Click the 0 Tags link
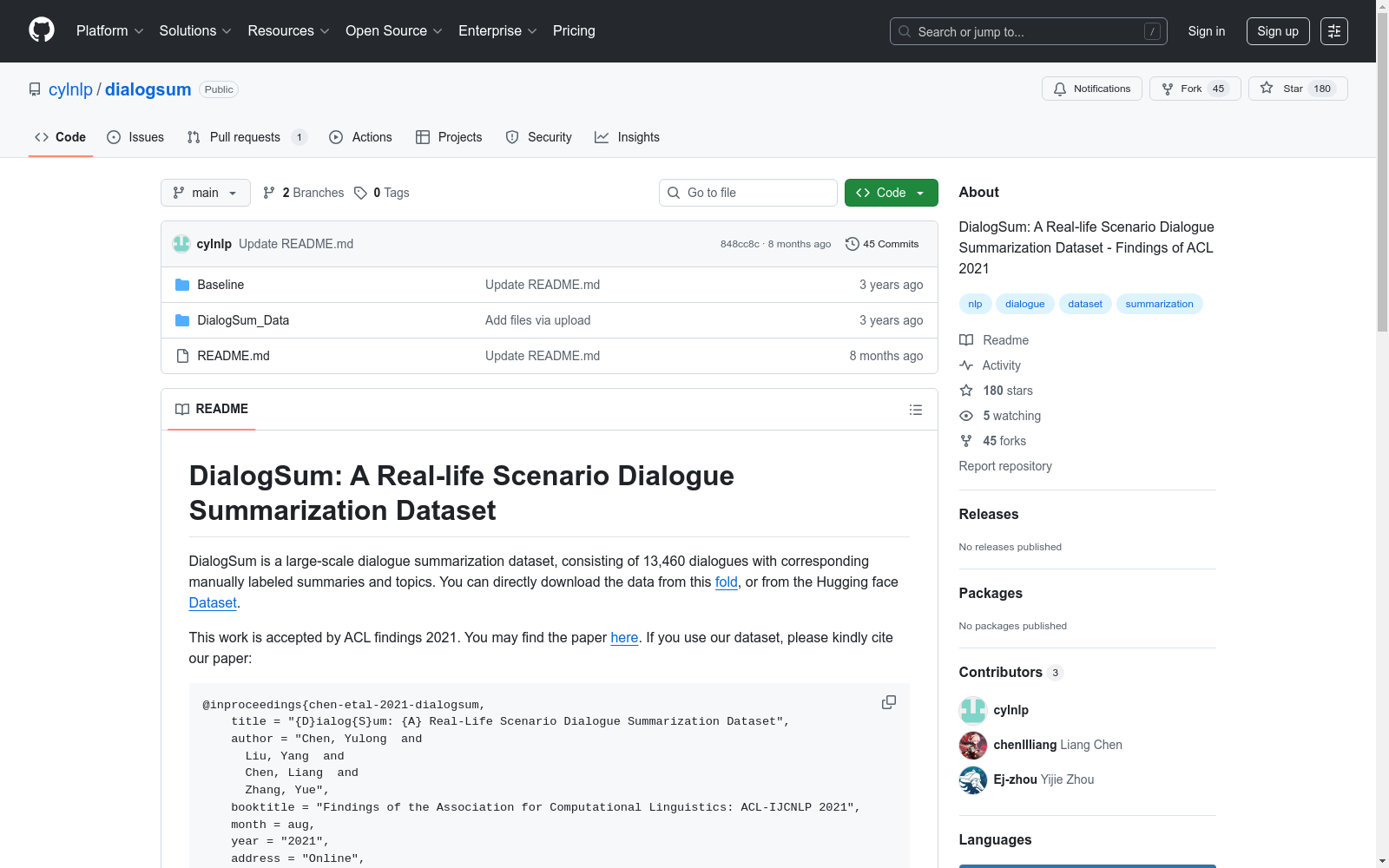Screen dimensions: 1389x868 (x=382, y=193)
